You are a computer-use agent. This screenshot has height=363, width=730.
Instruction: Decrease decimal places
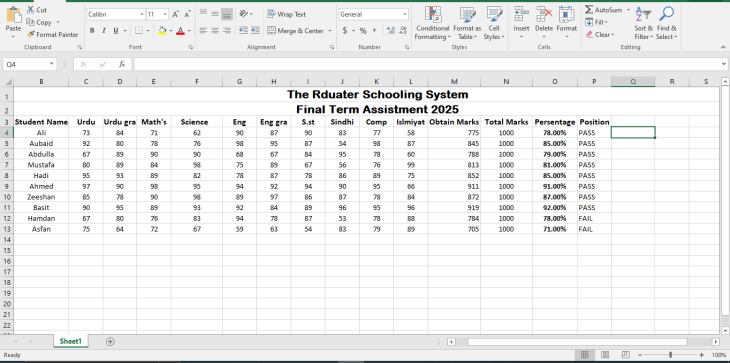pos(402,31)
